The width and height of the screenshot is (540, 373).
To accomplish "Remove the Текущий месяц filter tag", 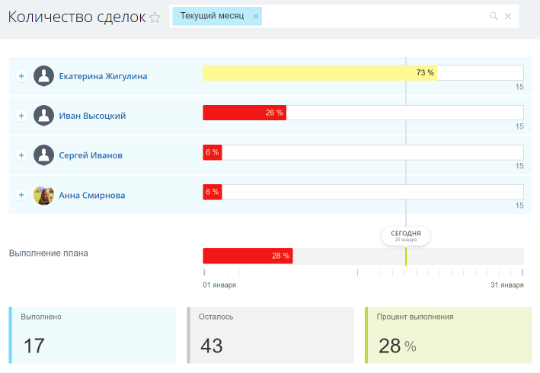I will click(256, 16).
